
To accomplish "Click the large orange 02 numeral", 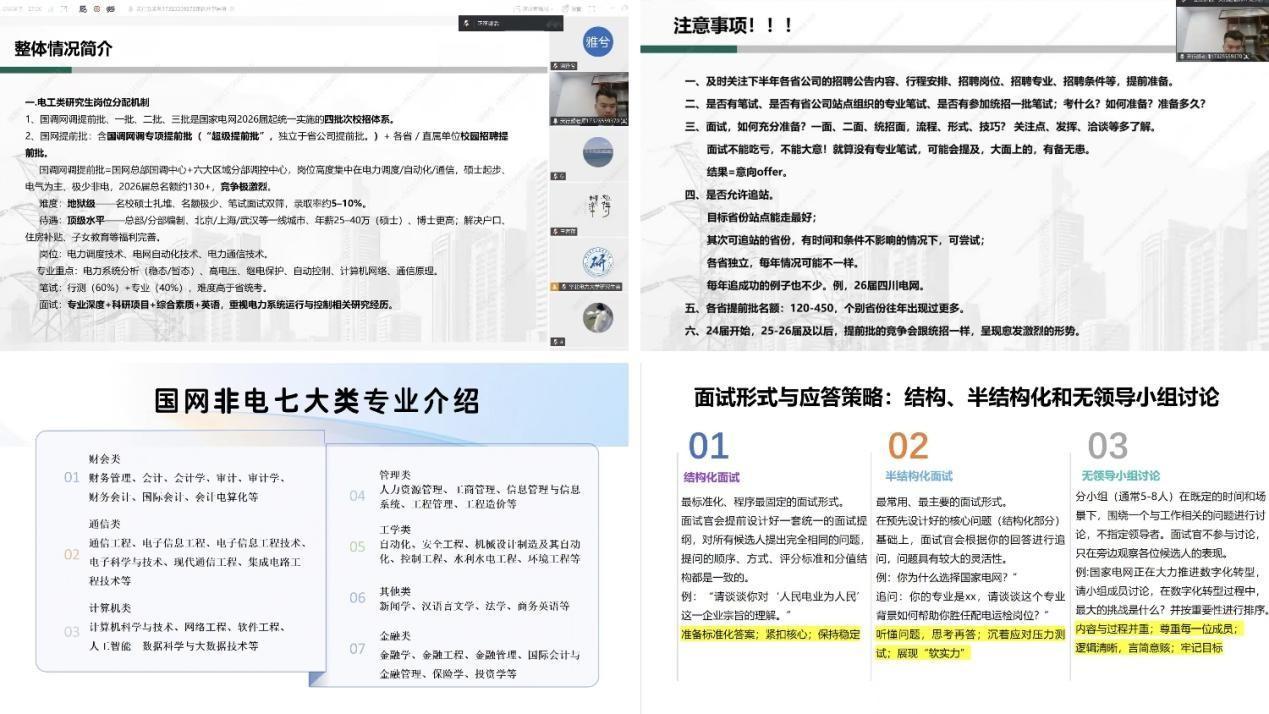I will coord(908,446).
